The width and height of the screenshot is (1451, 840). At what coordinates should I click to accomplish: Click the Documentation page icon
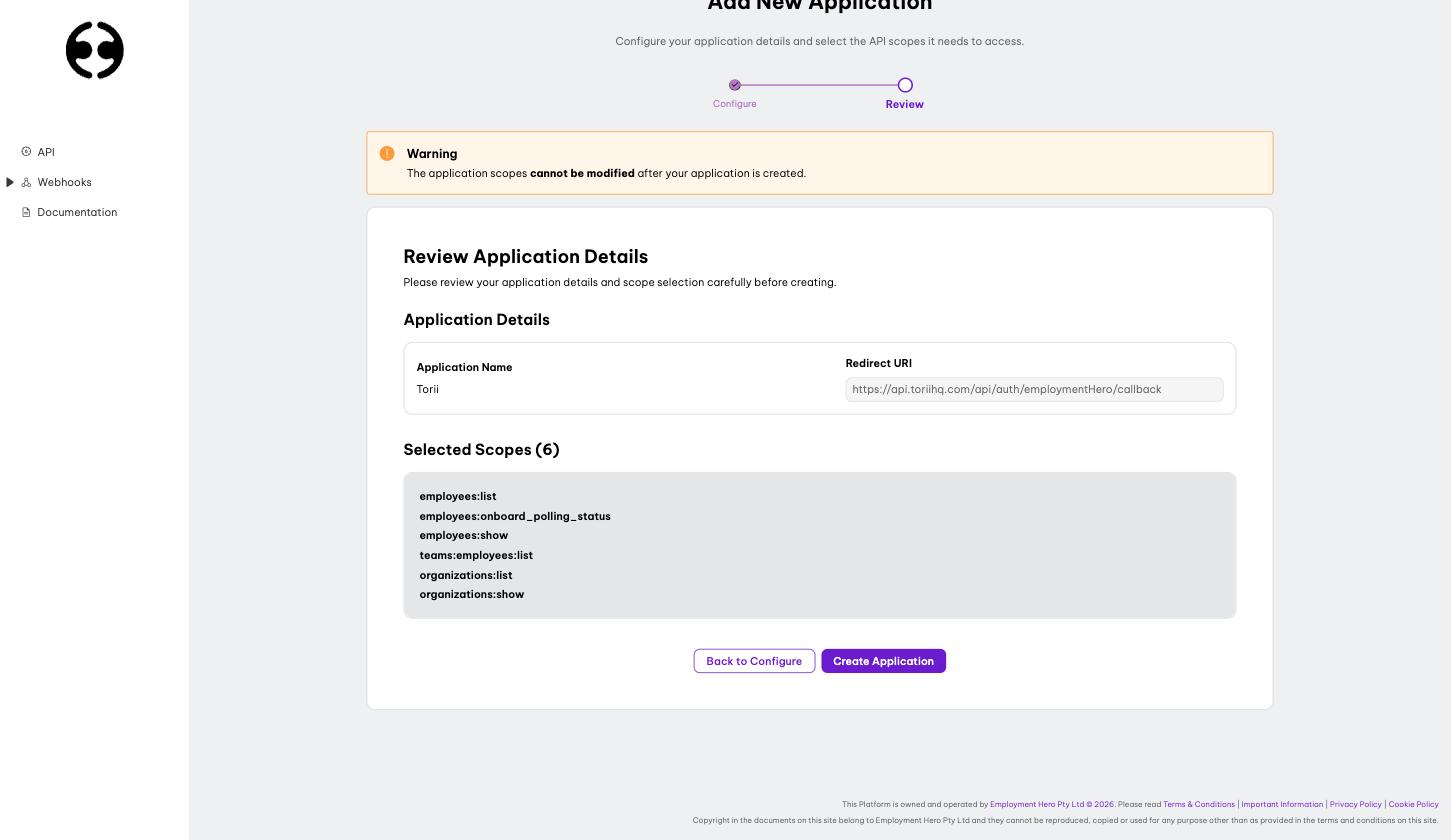tap(26, 212)
